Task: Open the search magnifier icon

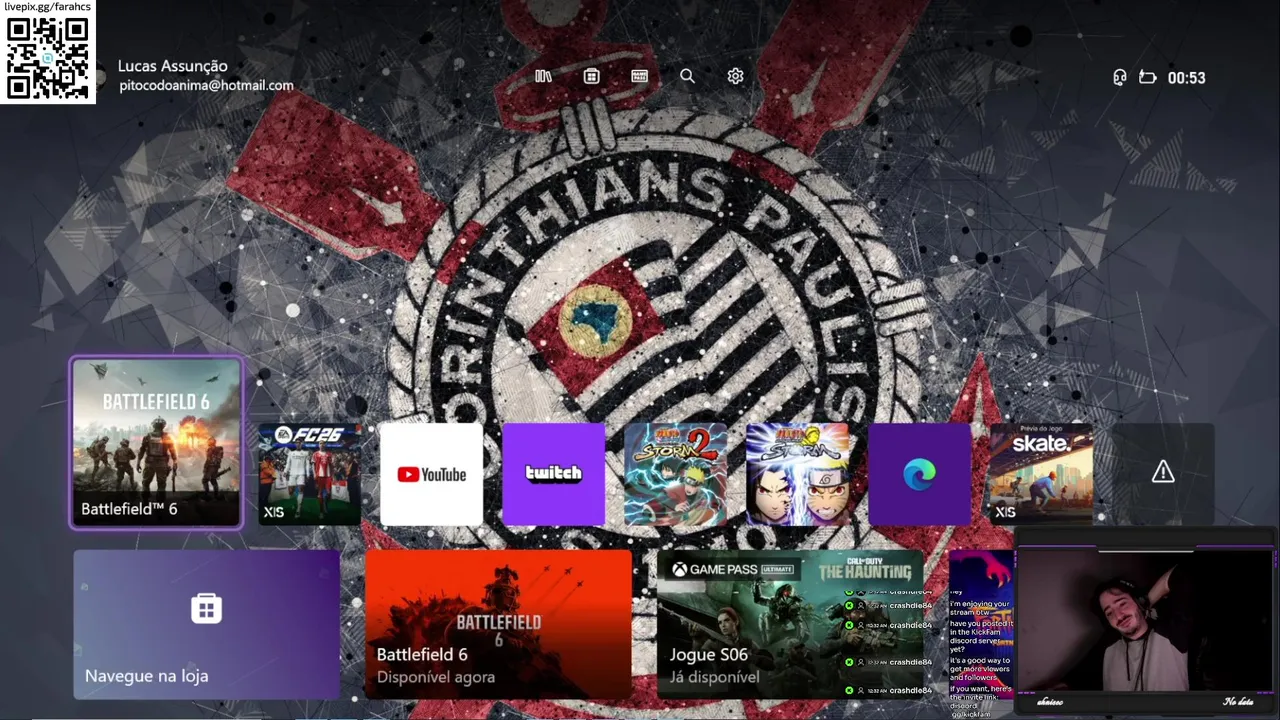Action: pos(687,76)
